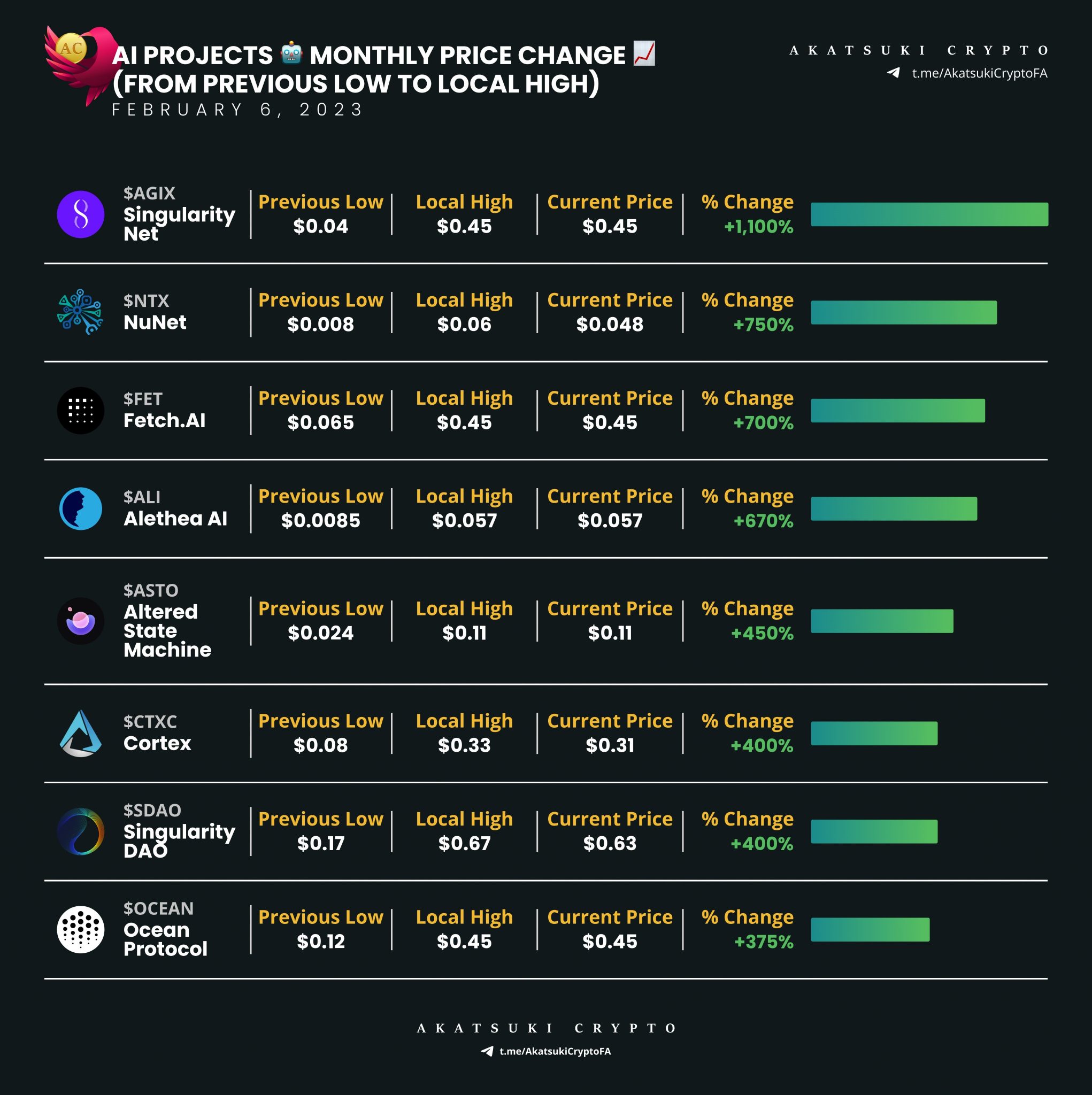Click the Cortex triangle logo icon
This screenshot has width=1092, height=1095.
point(81,733)
